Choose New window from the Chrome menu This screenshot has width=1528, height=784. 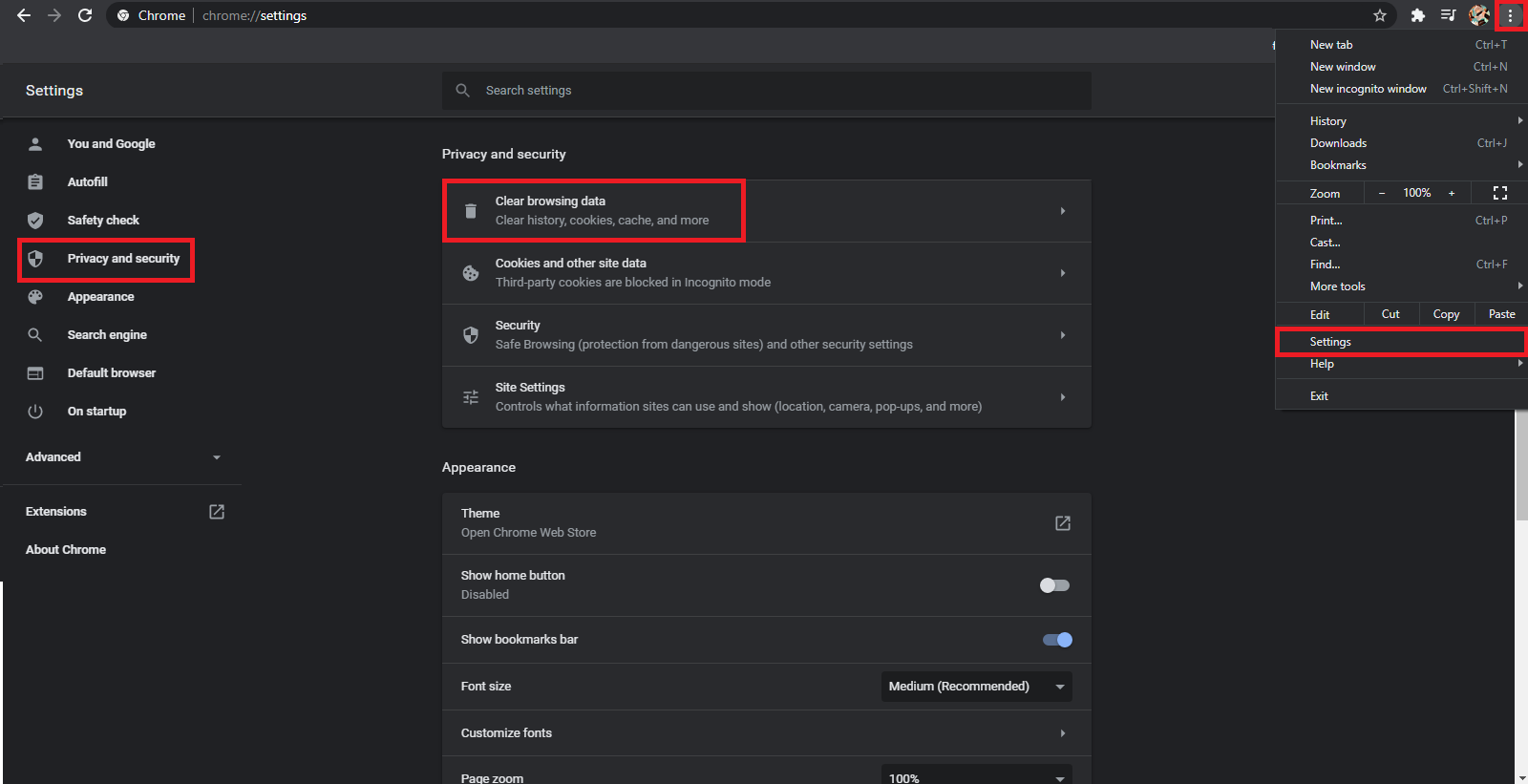1401,67
